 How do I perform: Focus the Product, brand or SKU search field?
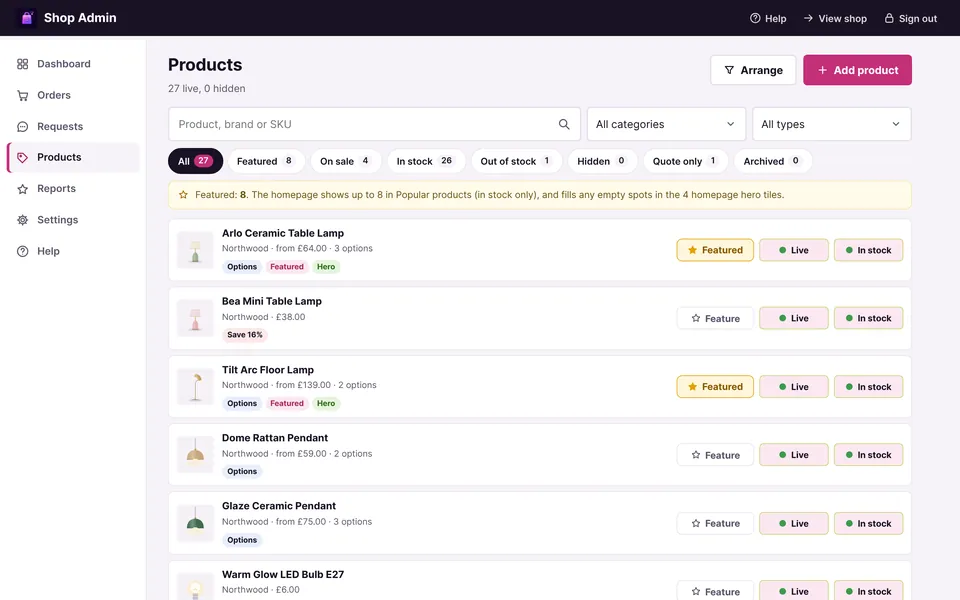374,124
